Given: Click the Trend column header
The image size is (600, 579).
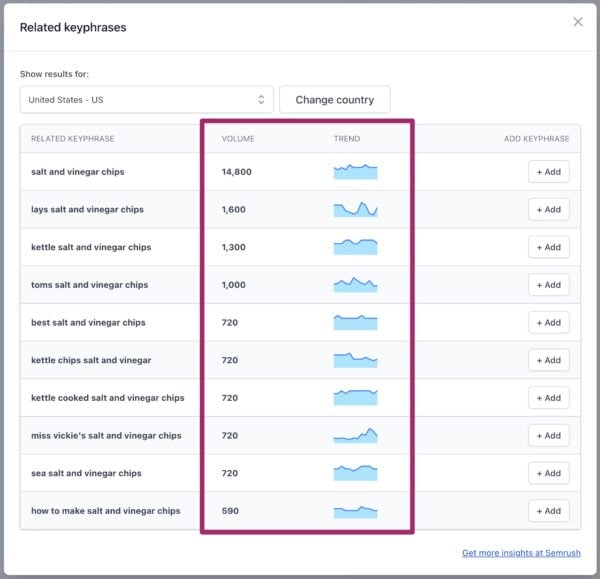Looking at the screenshot, I should (346, 139).
